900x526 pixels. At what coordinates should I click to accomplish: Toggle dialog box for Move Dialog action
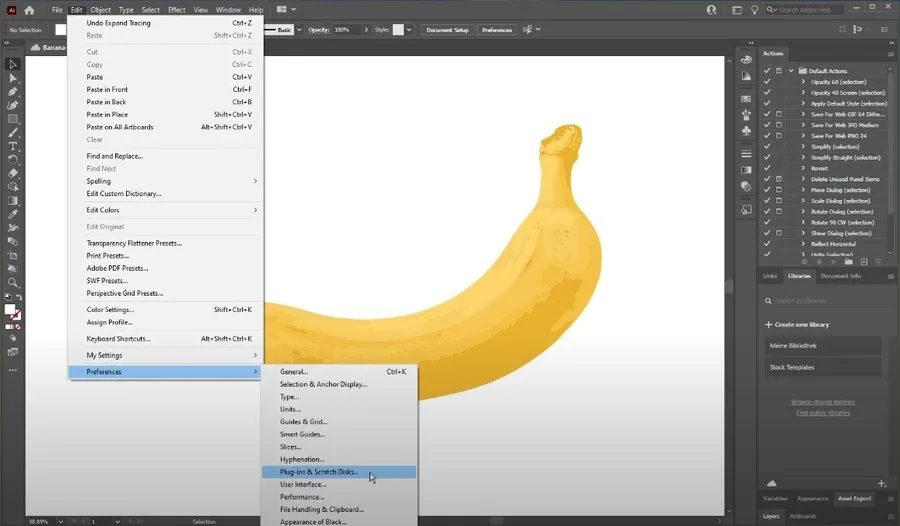[779, 189]
